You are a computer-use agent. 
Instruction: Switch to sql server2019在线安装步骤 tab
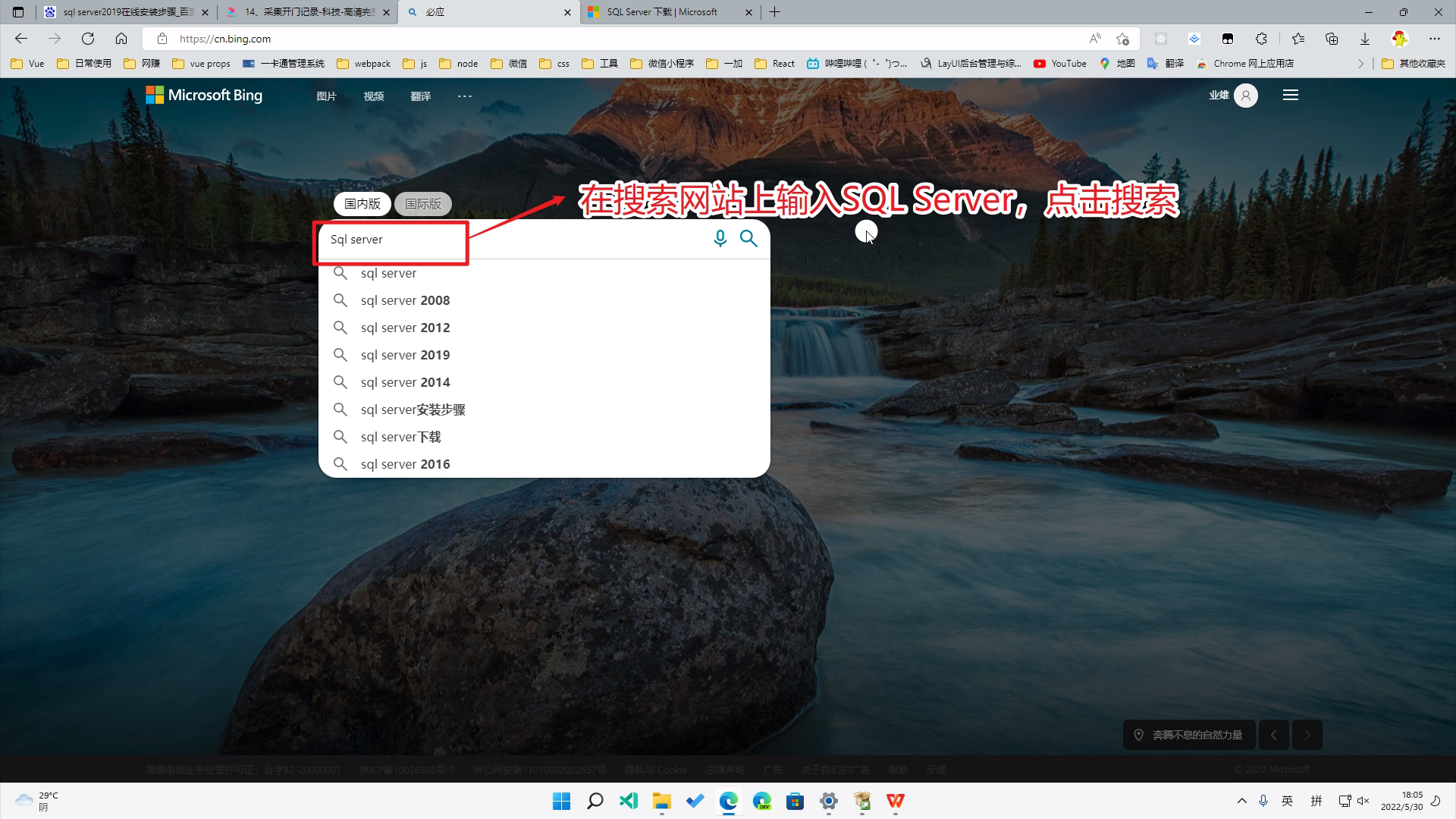pyautogui.click(x=127, y=12)
